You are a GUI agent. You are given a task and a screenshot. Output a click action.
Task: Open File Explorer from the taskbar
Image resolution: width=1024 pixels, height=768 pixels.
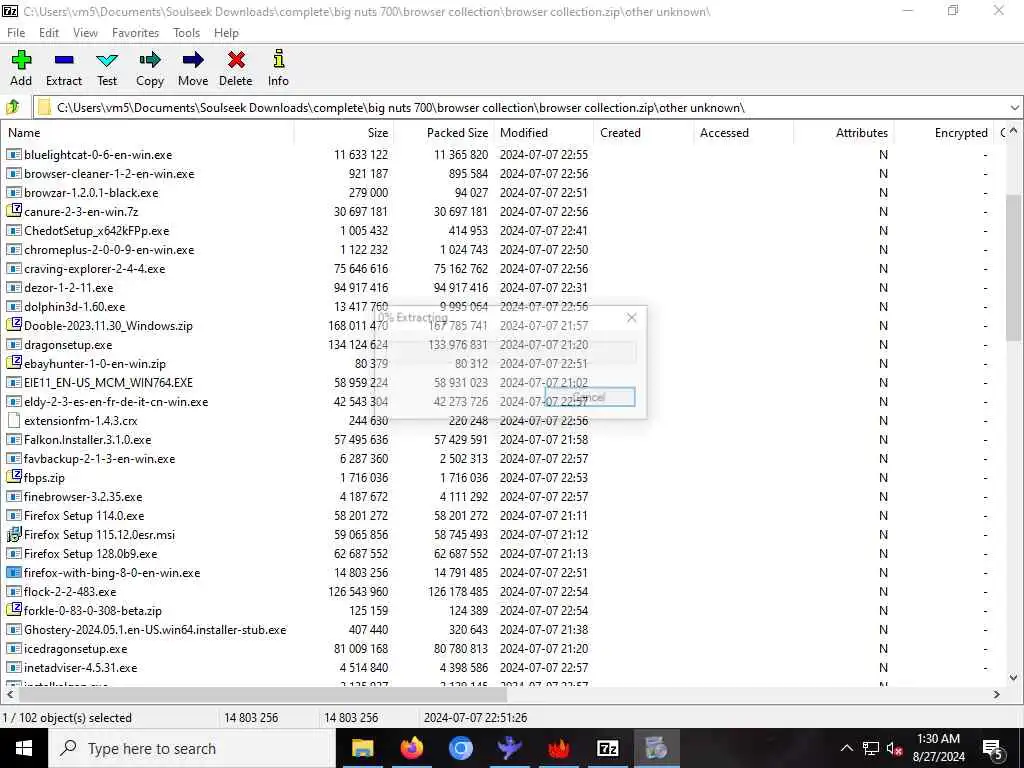tap(362, 748)
